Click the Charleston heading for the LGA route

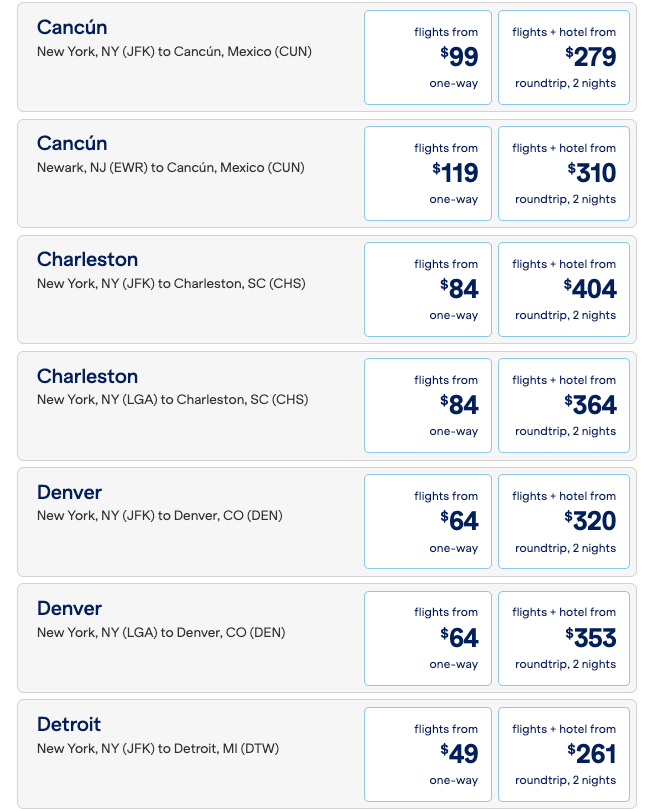coord(87,376)
